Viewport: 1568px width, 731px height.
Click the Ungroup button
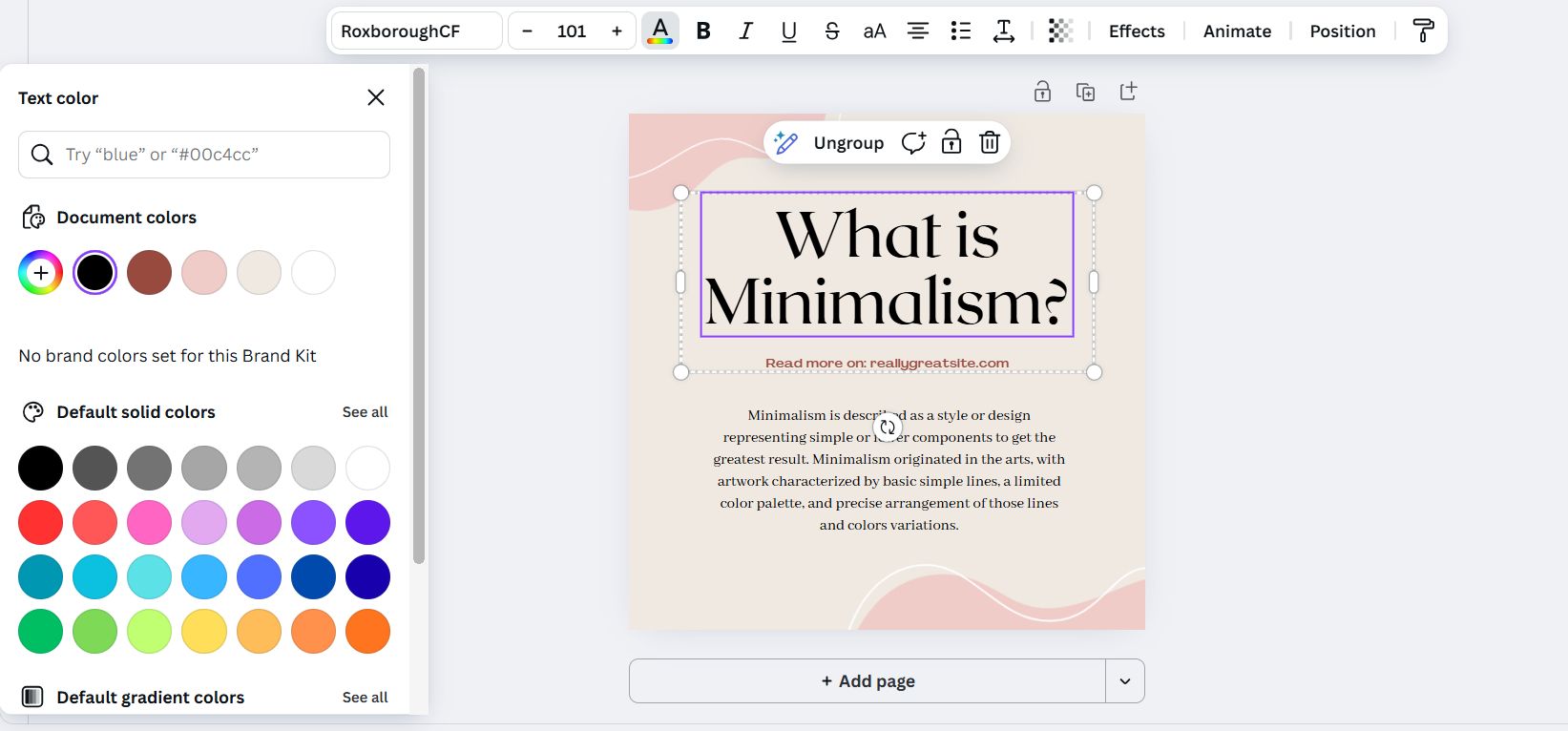click(848, 143)
